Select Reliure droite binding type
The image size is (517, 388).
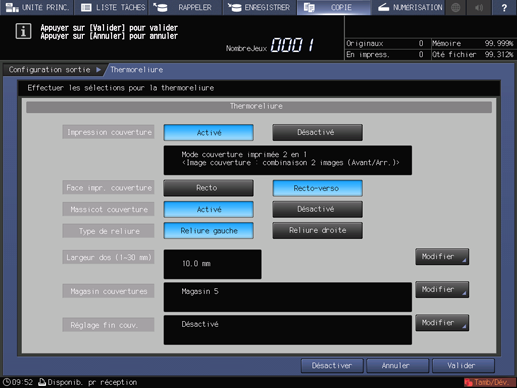coord(317,231)
